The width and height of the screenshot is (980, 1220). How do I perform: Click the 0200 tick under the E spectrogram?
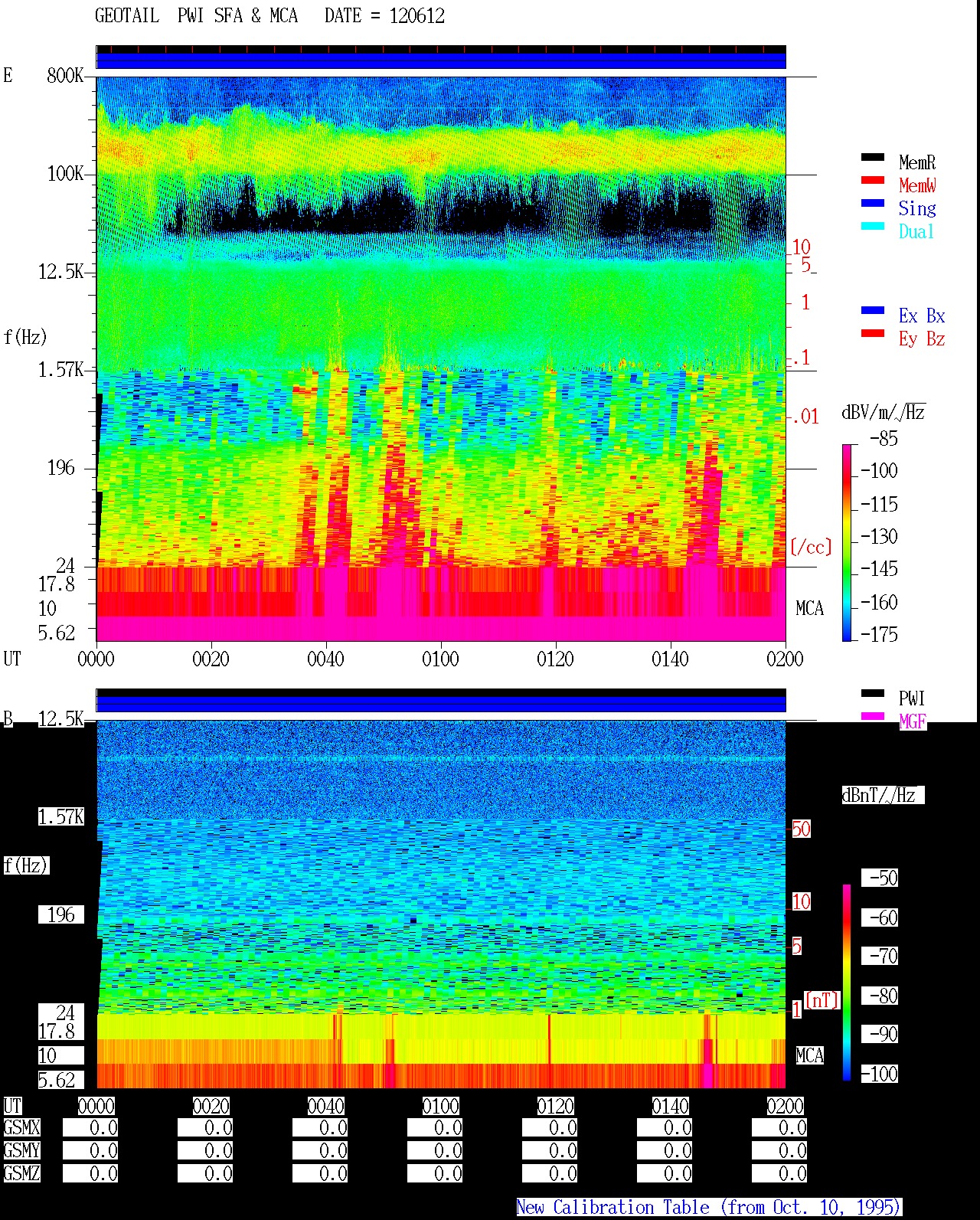(785, 659)
